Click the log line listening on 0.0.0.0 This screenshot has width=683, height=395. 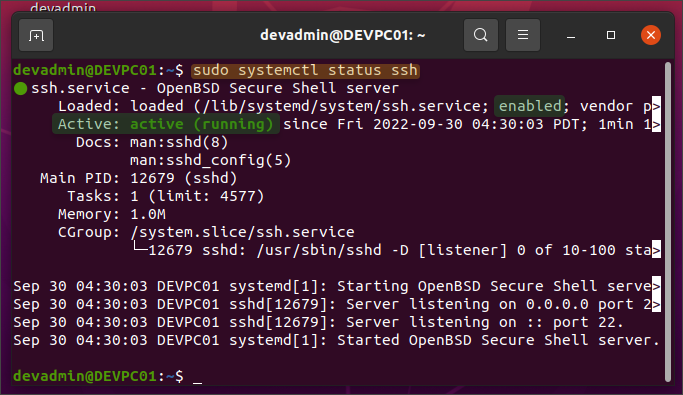332,304
